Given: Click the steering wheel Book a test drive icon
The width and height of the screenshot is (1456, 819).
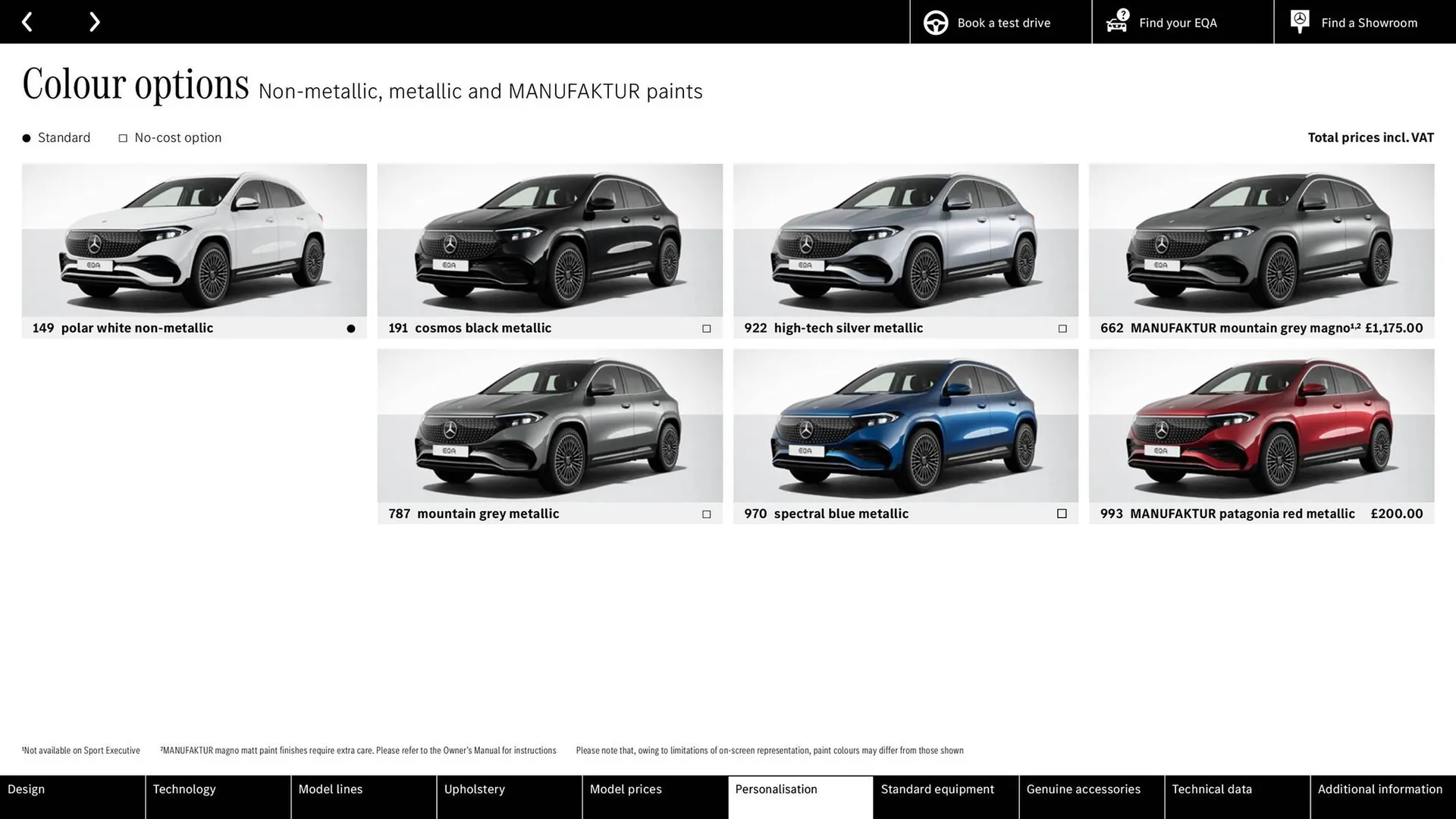Looking at the screenshot, I should (x=935, y=22).
